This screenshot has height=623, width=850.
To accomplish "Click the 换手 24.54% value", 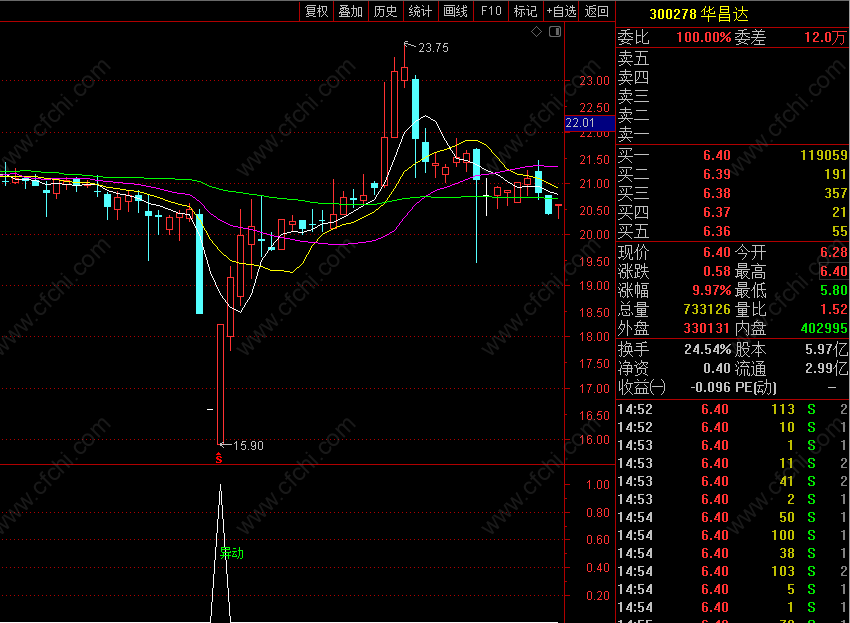I will [707, 350].
